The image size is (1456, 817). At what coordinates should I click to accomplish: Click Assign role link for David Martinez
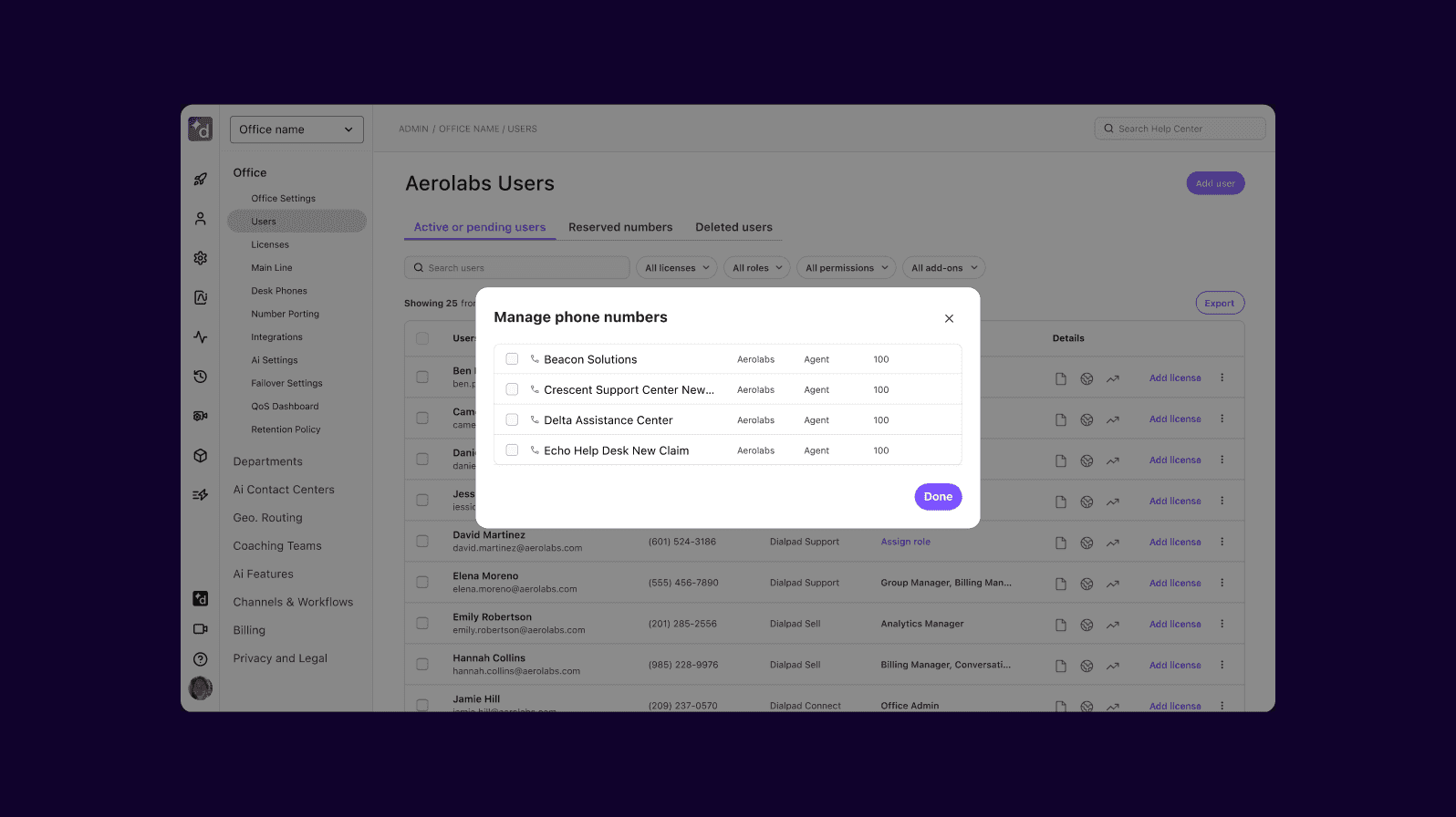pos(905,542)
